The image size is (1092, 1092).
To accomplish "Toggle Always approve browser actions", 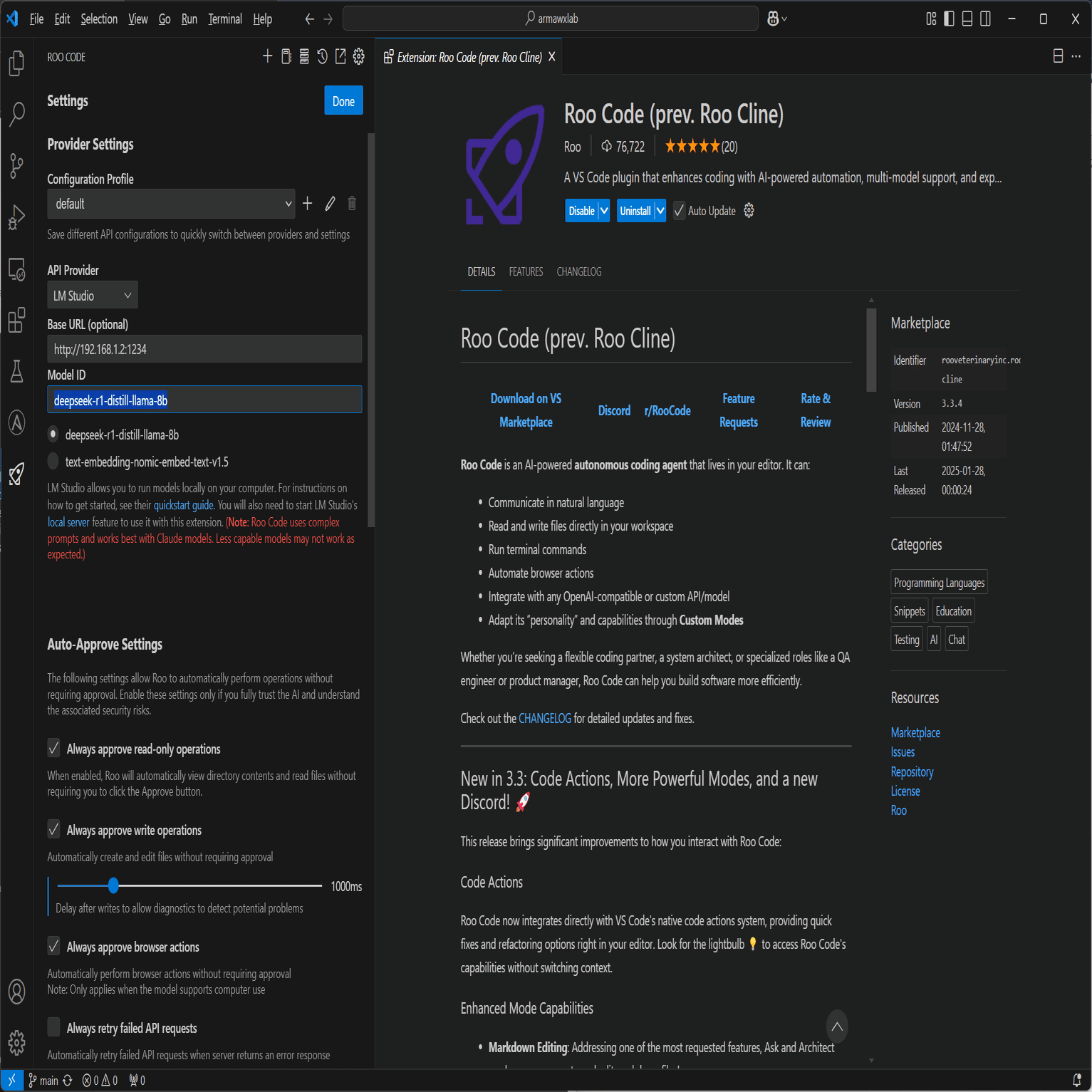I will (53, 946).
